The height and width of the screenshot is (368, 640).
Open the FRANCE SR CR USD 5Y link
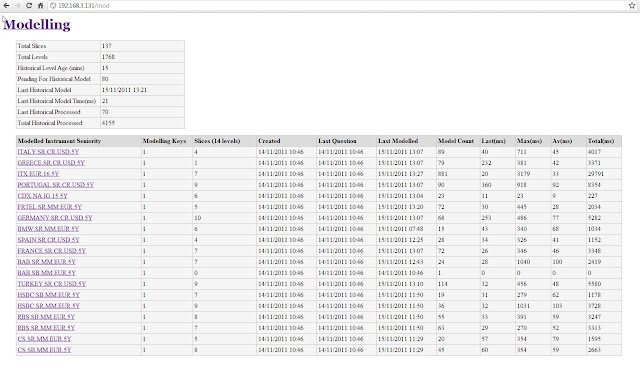pos(52,251)
